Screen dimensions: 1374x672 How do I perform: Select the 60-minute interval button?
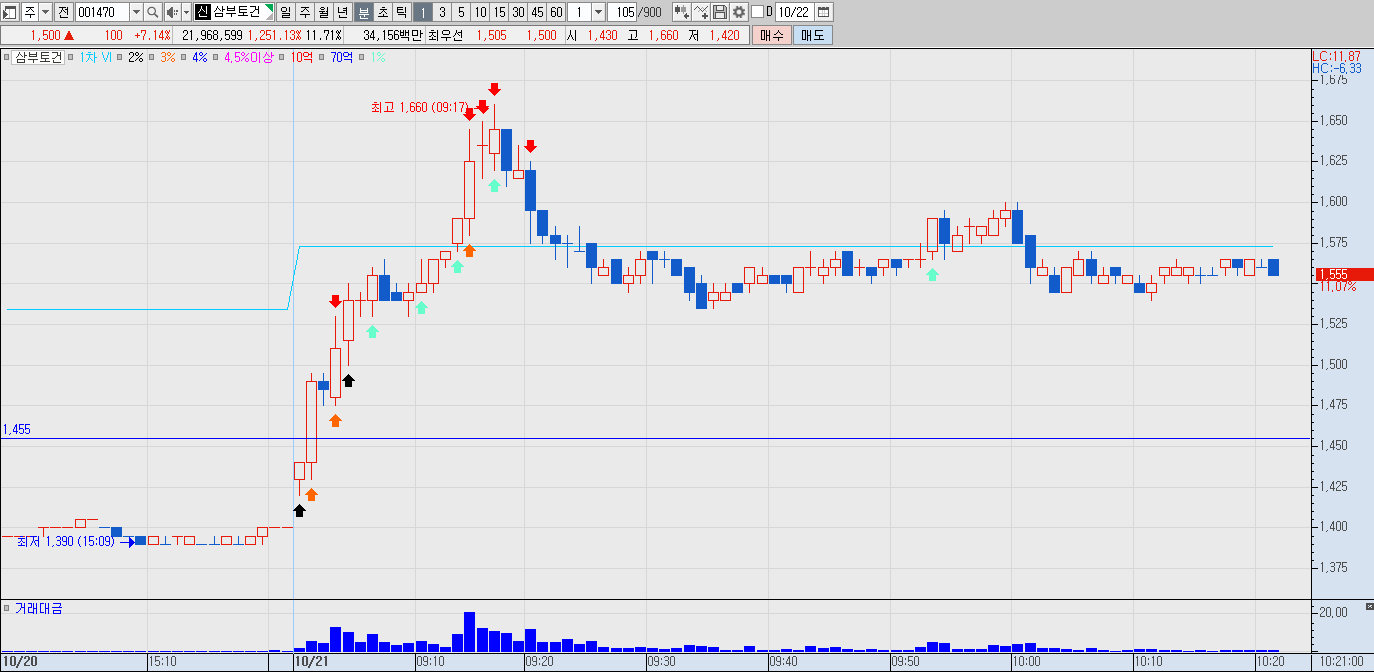556,12
